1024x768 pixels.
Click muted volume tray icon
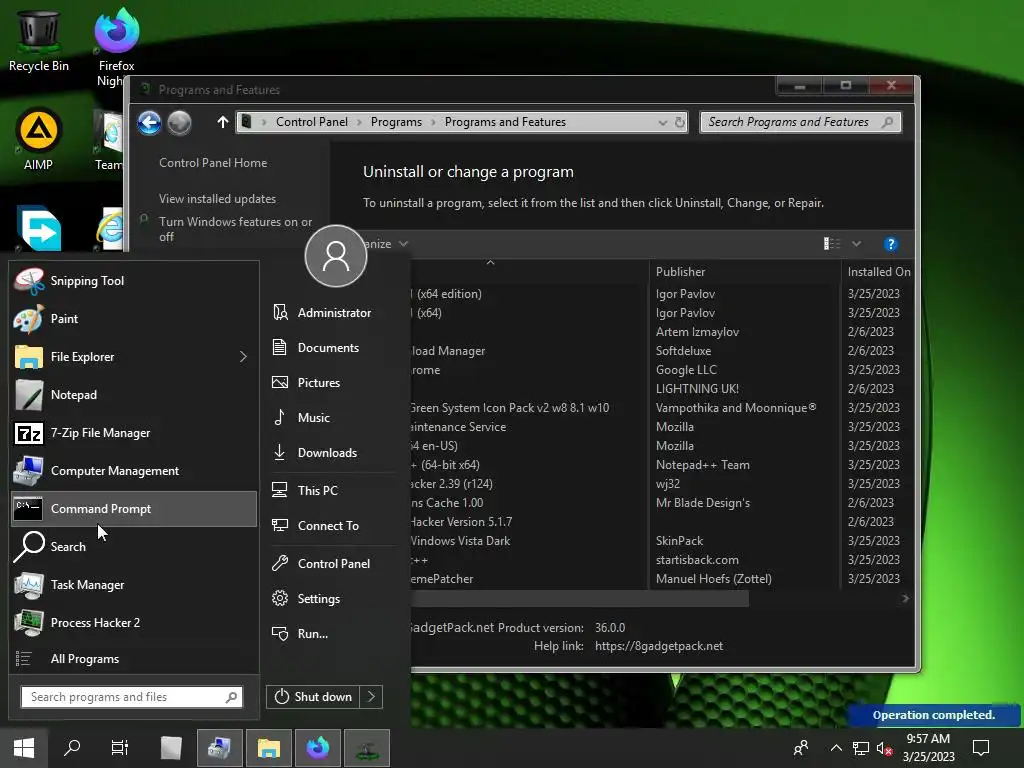click(885, 748)
